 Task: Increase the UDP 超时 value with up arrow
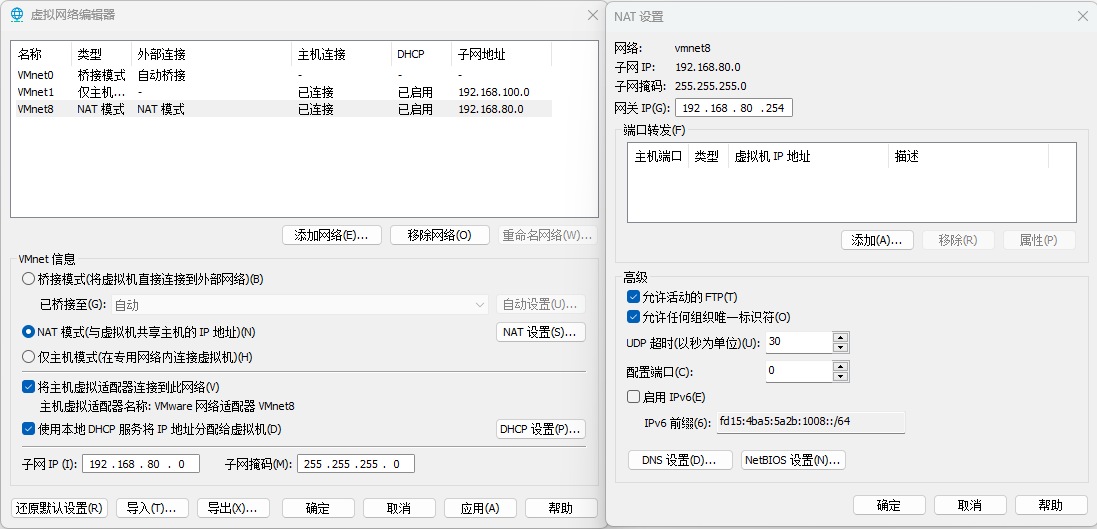tap(840, 337)
